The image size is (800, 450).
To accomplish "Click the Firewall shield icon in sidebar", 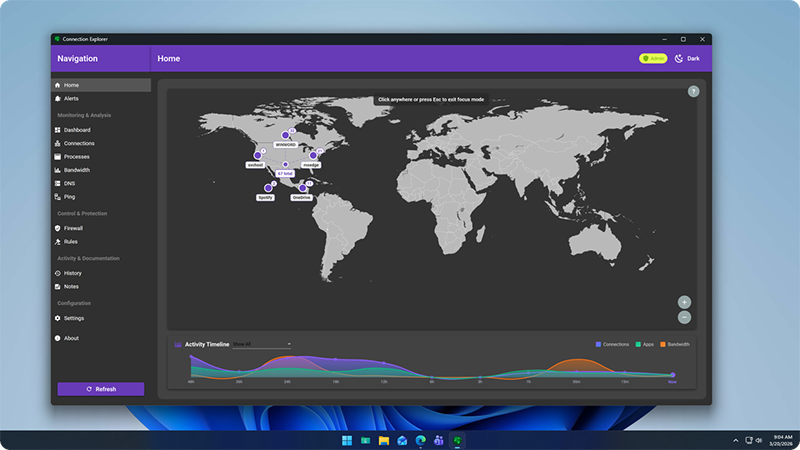I will click(x=58, y=228).
